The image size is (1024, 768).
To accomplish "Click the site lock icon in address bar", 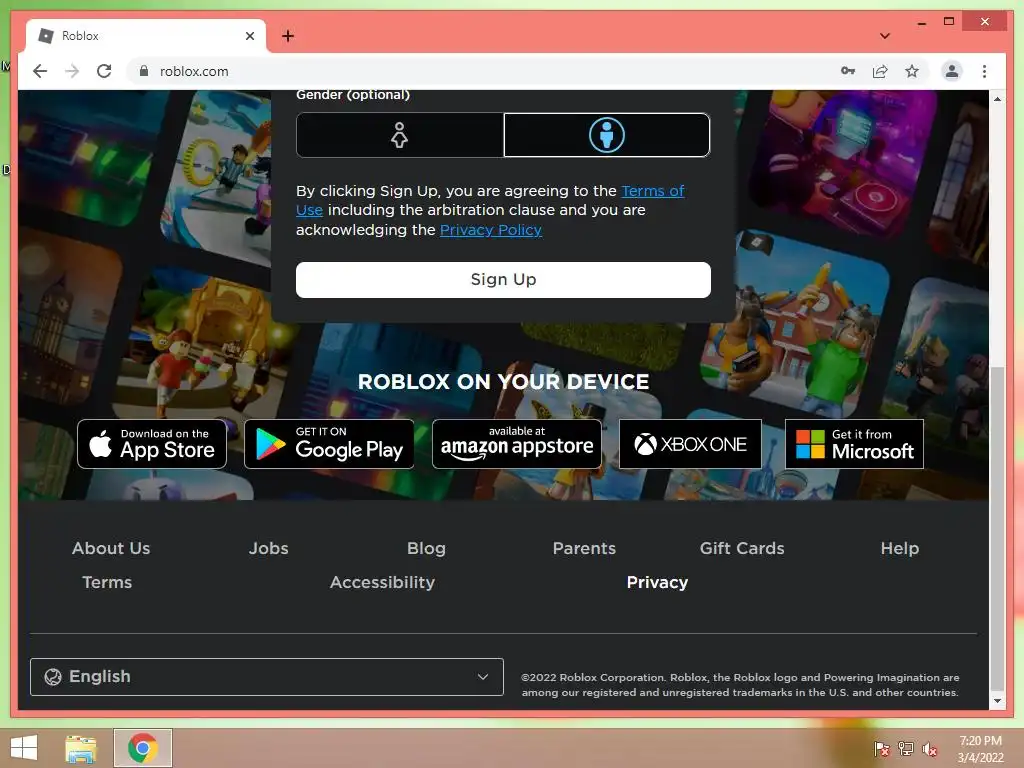I will pyautogui.click(x=144, y=71).
